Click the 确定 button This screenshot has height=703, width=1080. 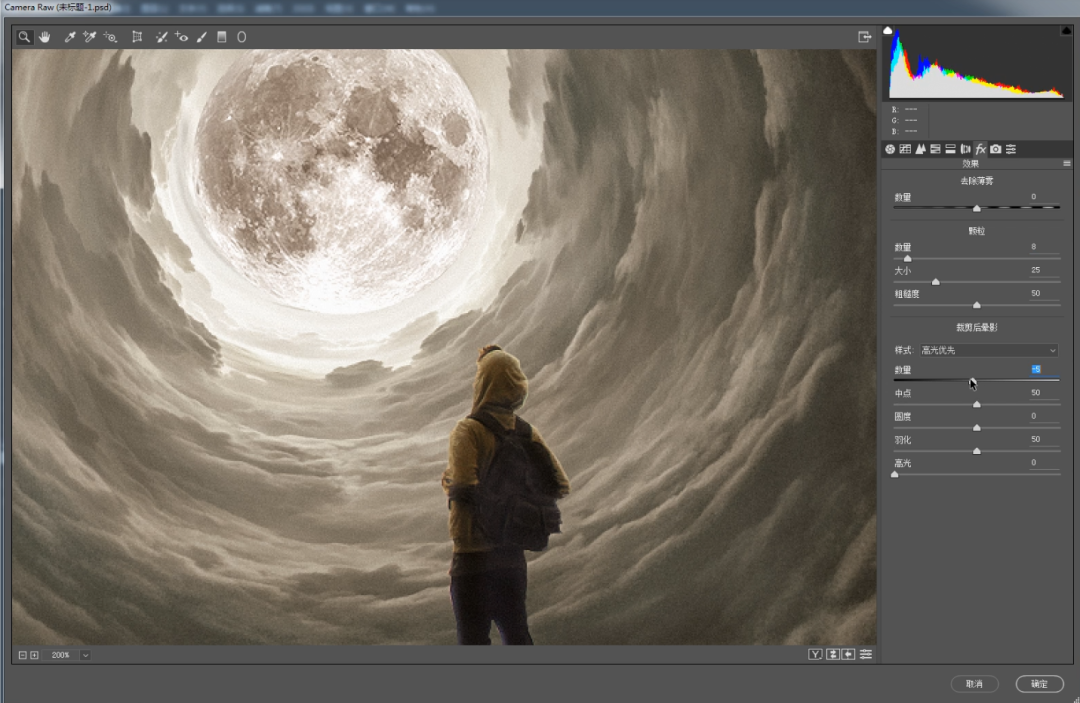[x=1039, y=684]
